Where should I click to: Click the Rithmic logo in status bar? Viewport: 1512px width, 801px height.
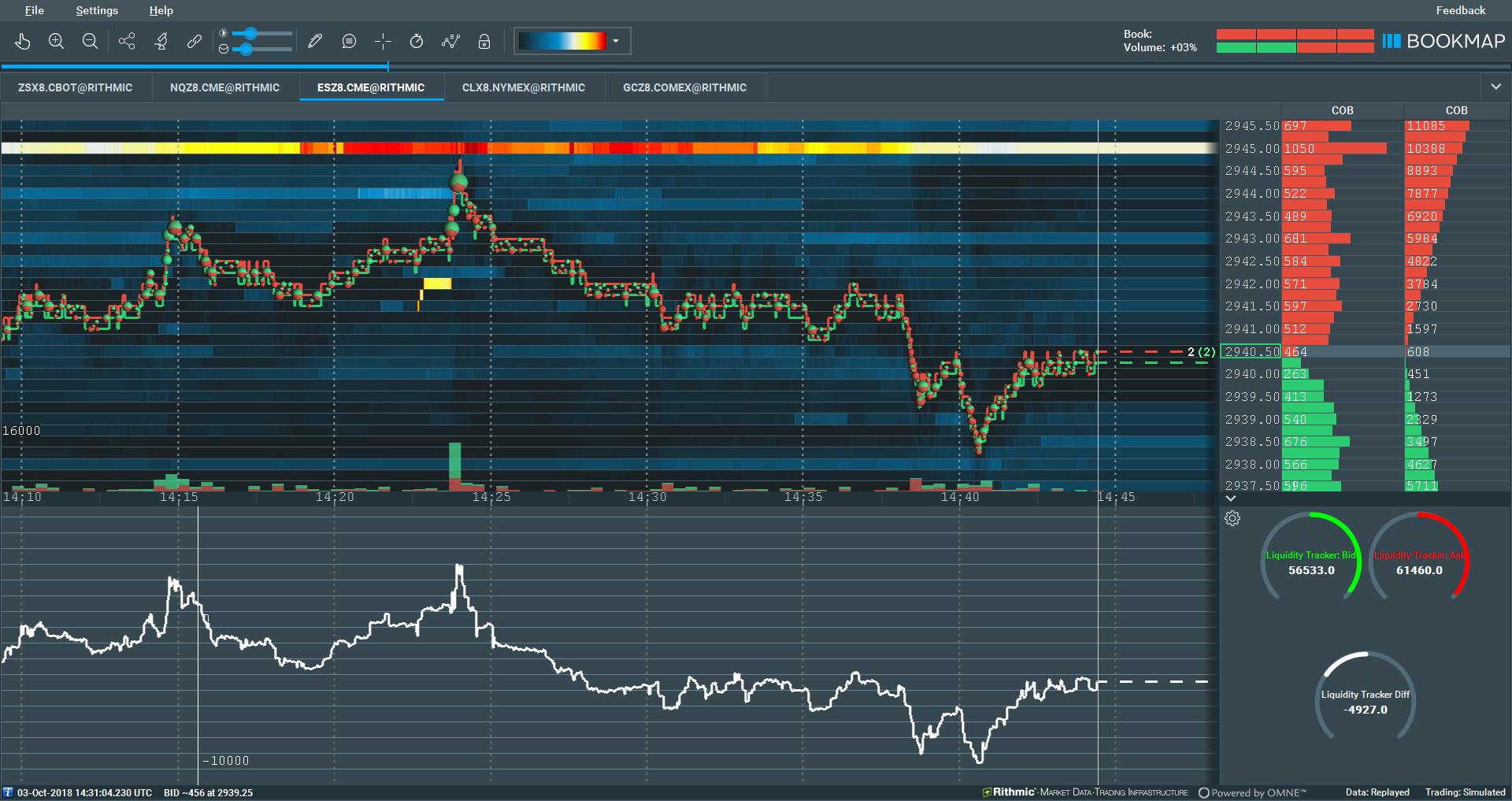1085,792
